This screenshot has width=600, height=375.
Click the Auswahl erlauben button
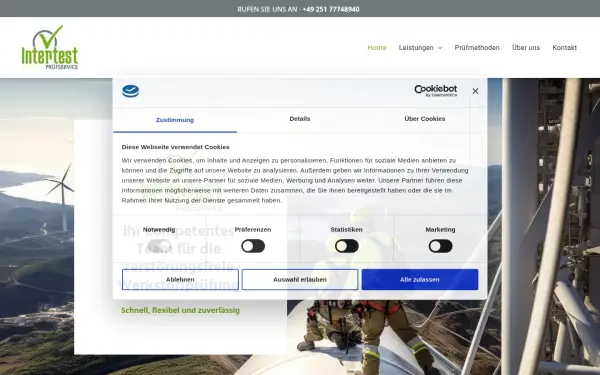(x=300, y=279)
